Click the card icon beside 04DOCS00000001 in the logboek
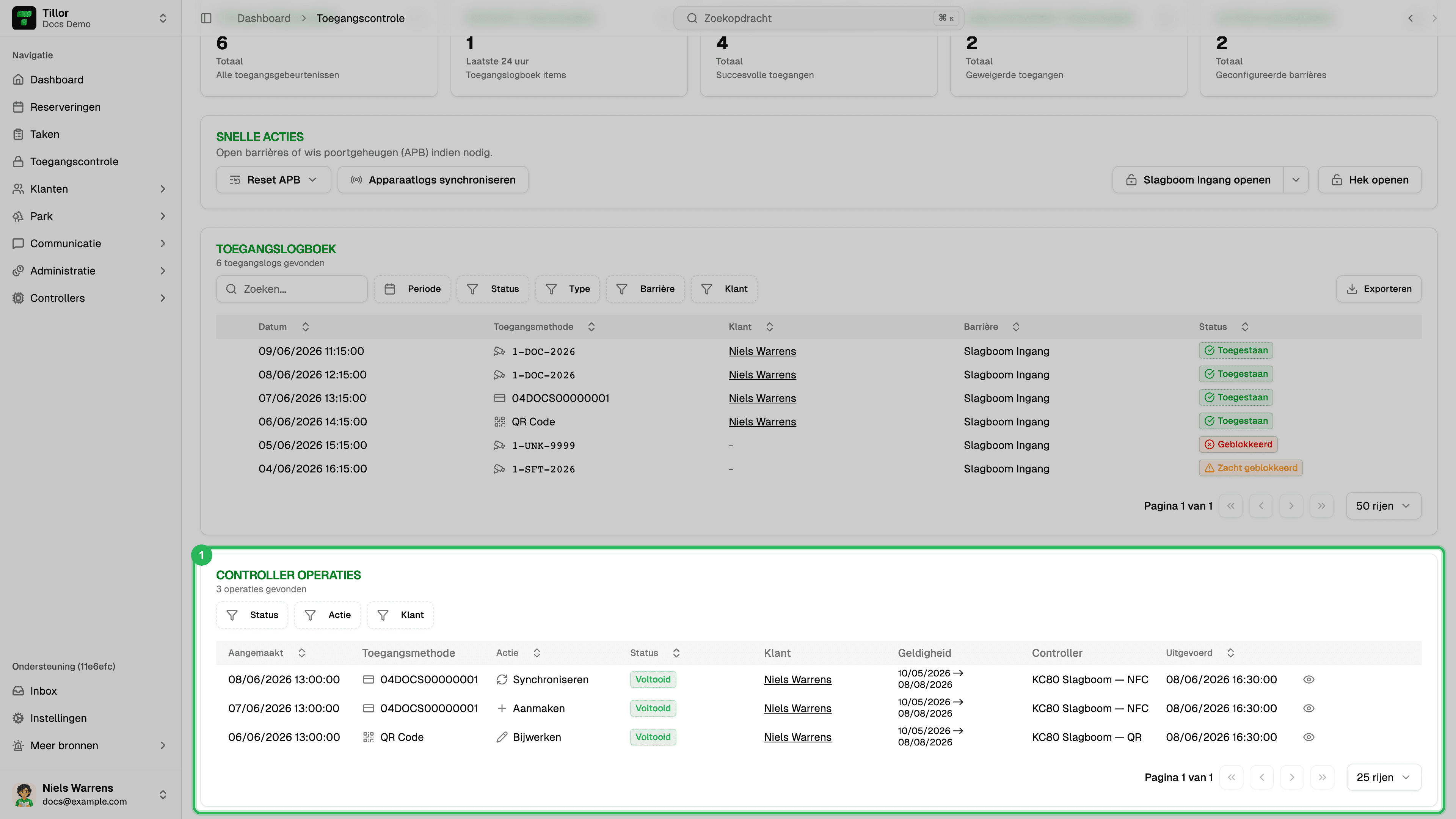1456x819 pixels. [500, 399]
